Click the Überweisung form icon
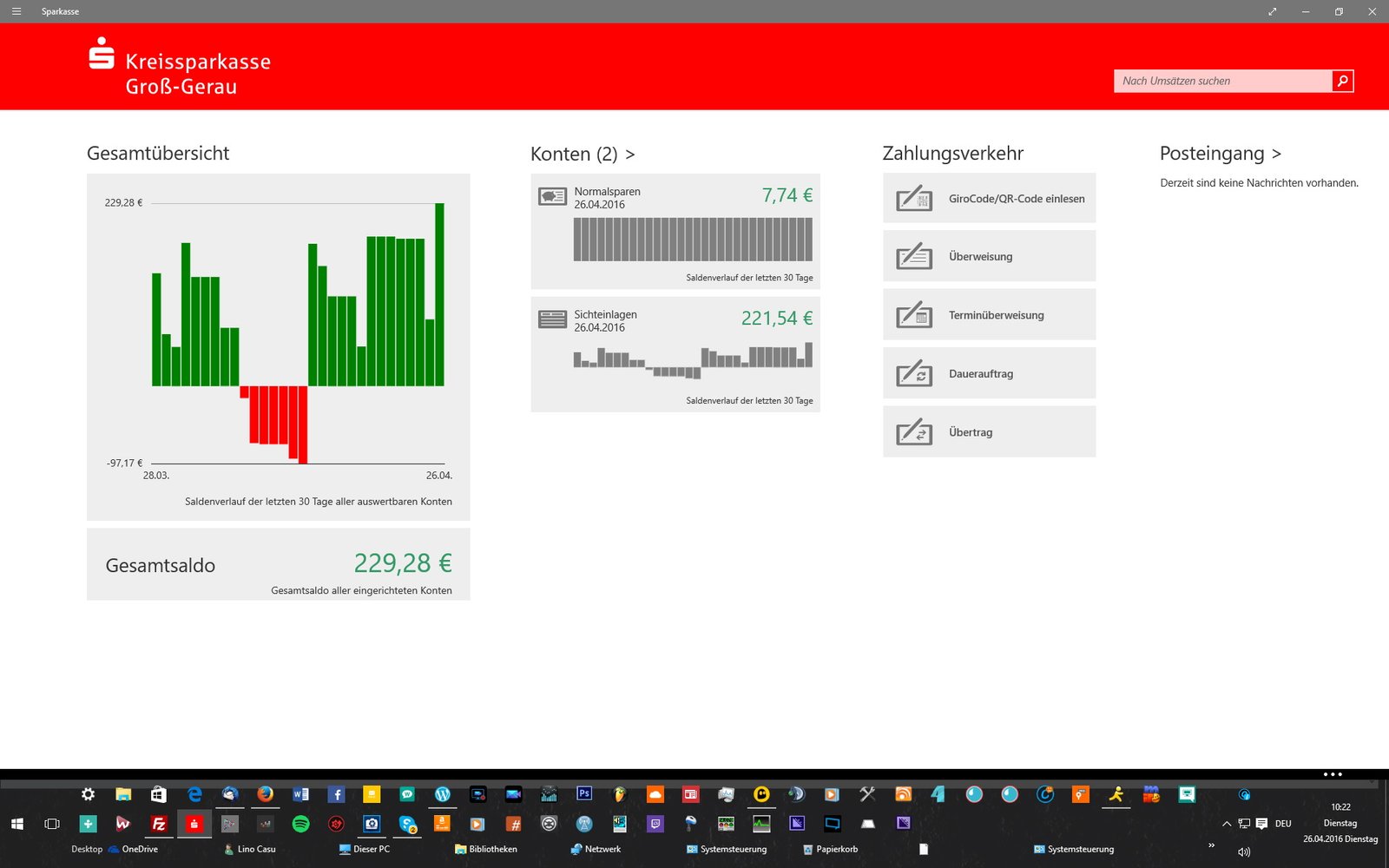This screenshot has height=868, width=1389. click(914, 256)
